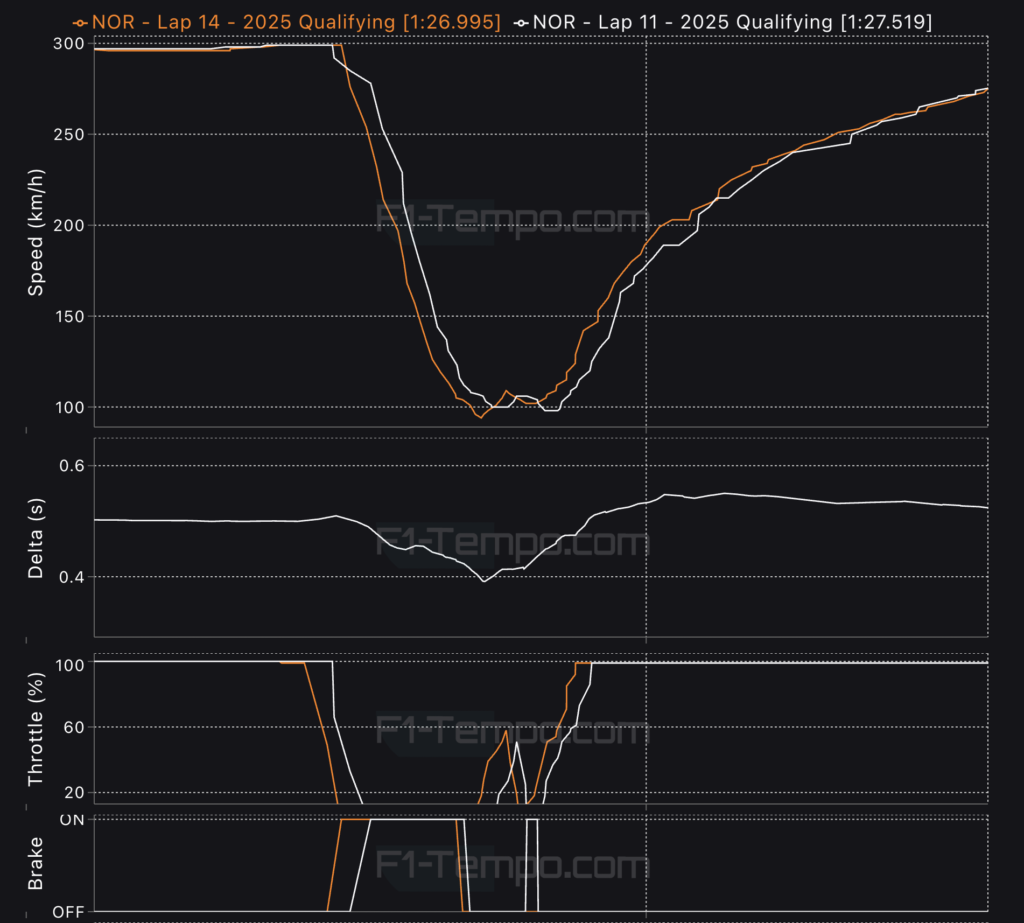Click the Throttle (%) axis label
1024x923 pixels.
(x=35, y=729)
